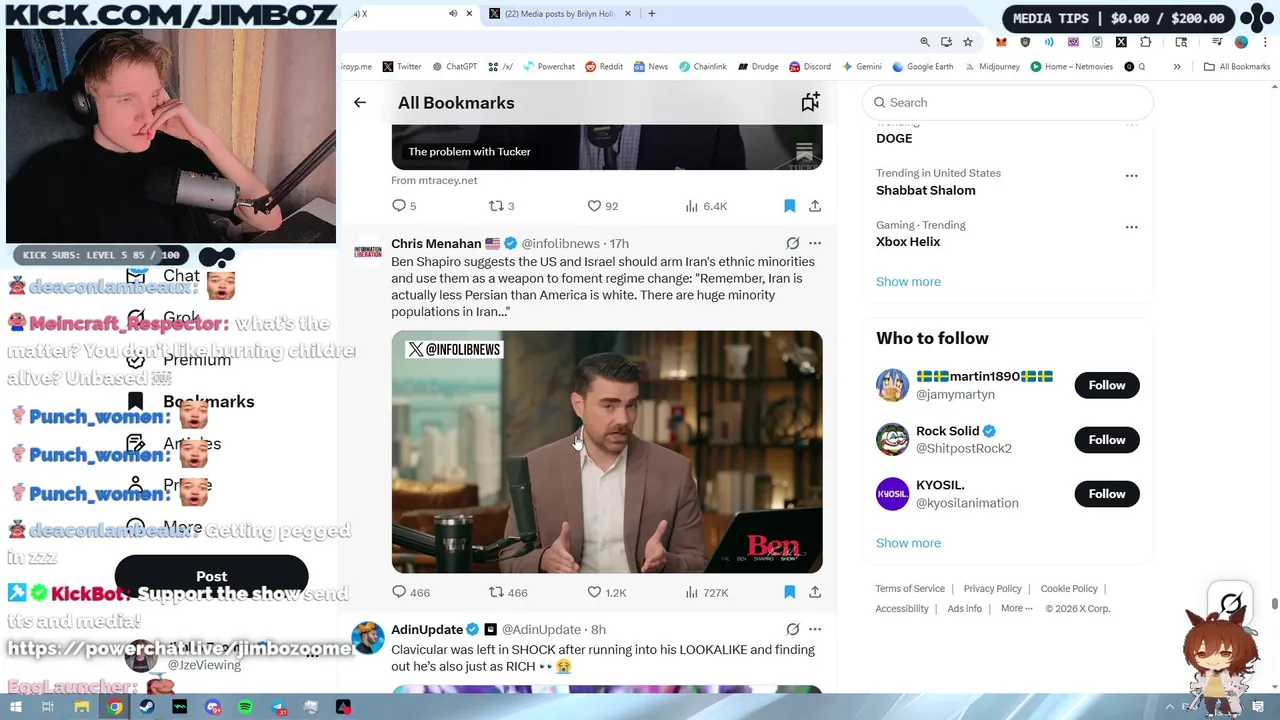The width and height of the screenshot is (1280, 720).
Task: Follow Rock Solid (@ShitpostRock2)
Action: 1107,440
